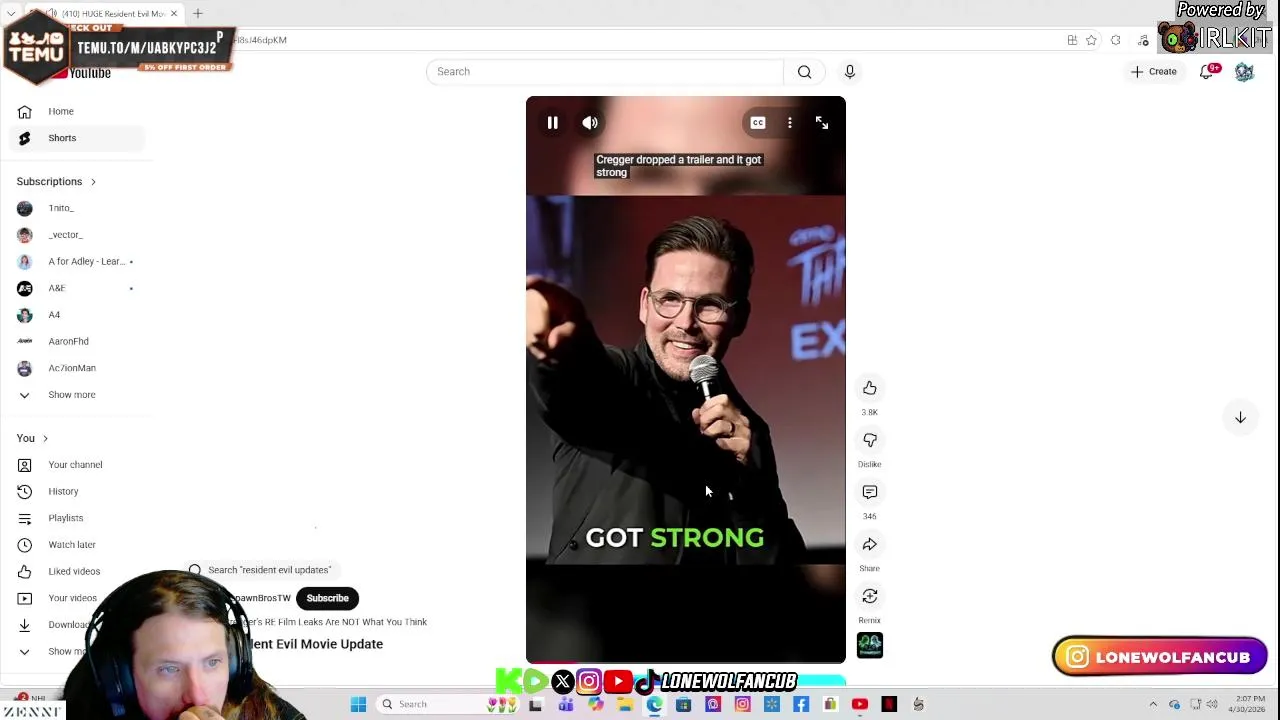
Task: Open the Create menu
Action: [1153, 72]
